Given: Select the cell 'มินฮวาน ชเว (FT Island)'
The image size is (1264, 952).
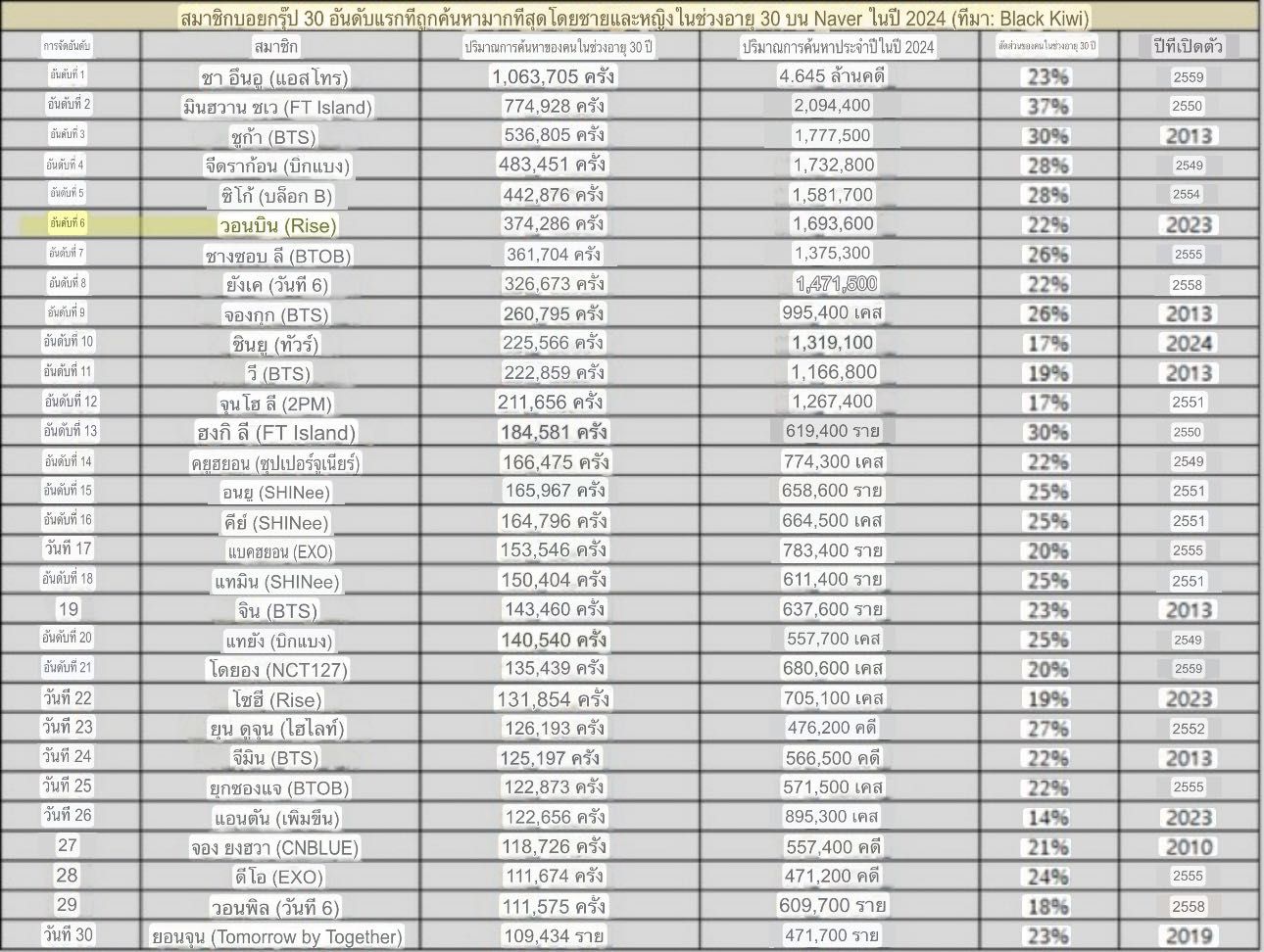Looking at the screenshot, I should point(277,107).
